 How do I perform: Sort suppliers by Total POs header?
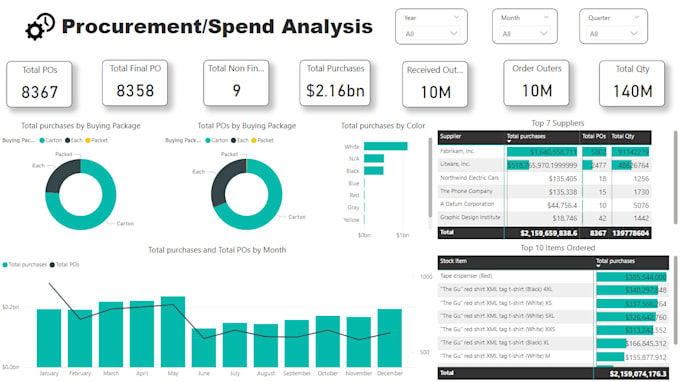(594, 137)
